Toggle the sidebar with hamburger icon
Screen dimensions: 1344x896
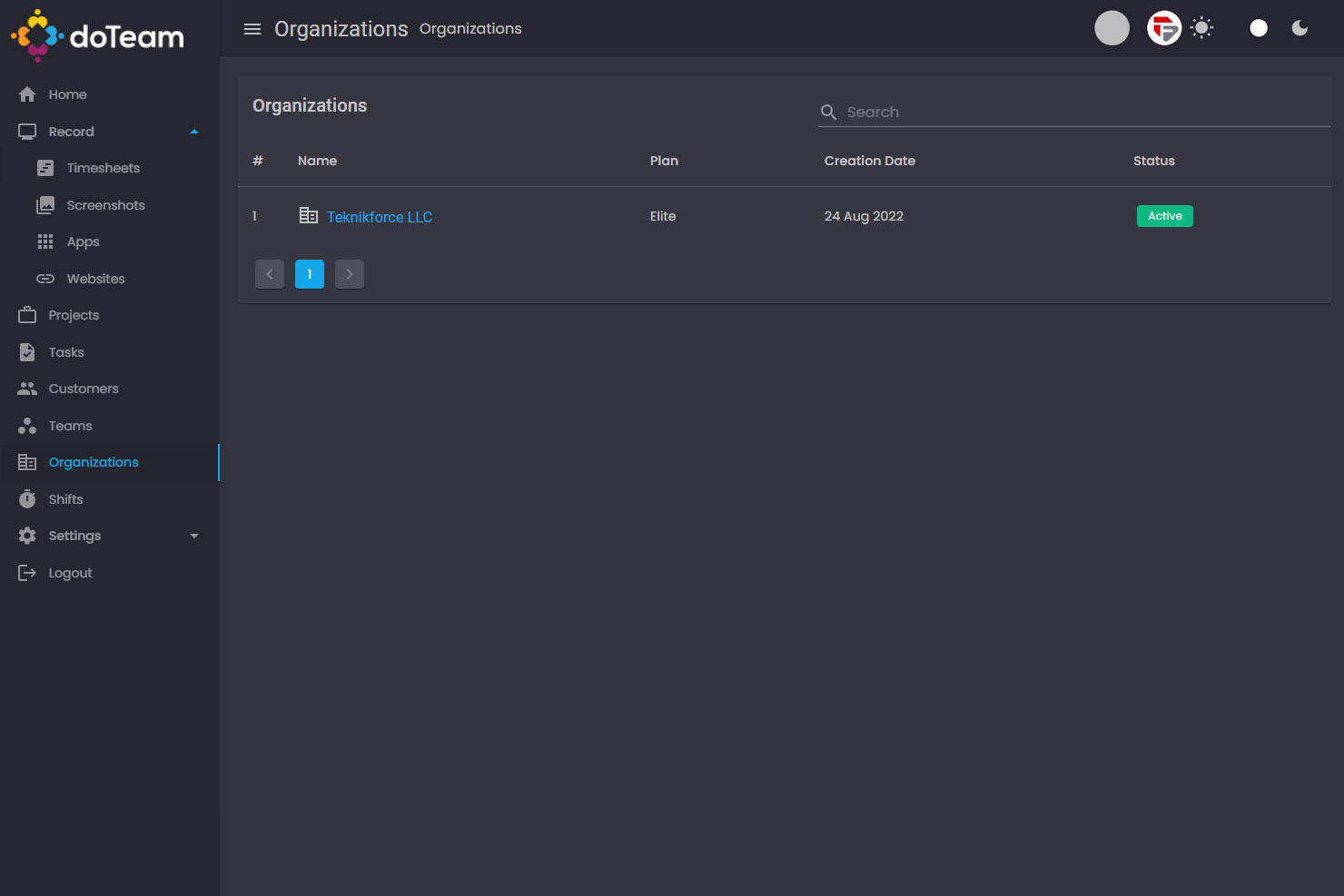coord(252,28)
